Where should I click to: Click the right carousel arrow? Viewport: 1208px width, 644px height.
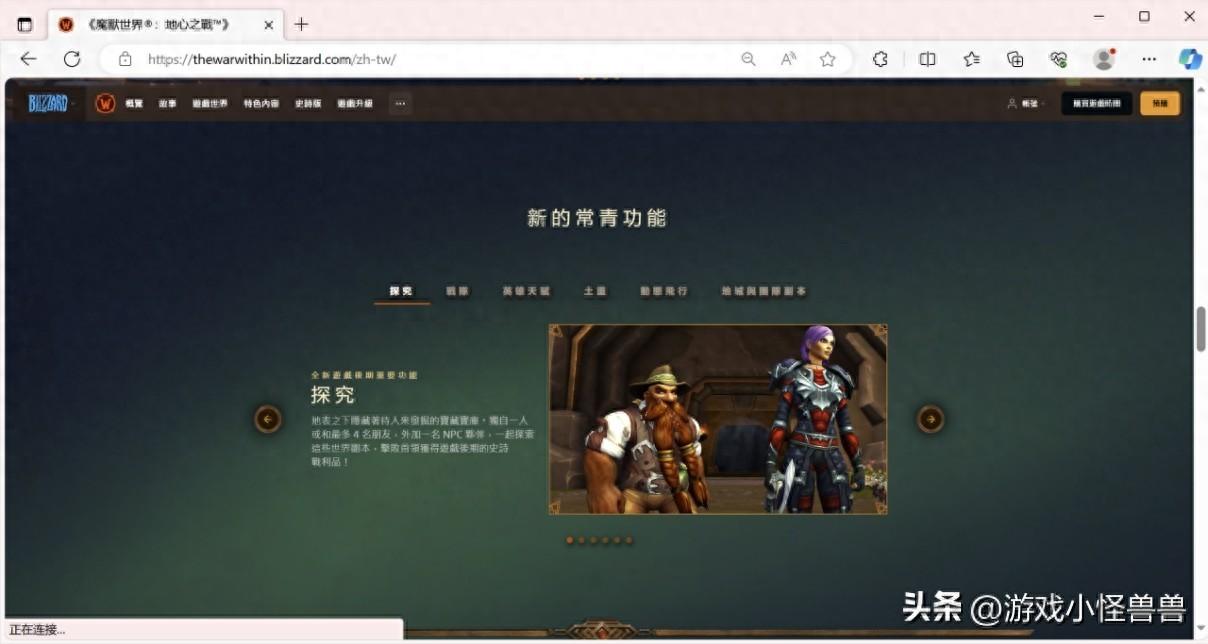[930, 419]
